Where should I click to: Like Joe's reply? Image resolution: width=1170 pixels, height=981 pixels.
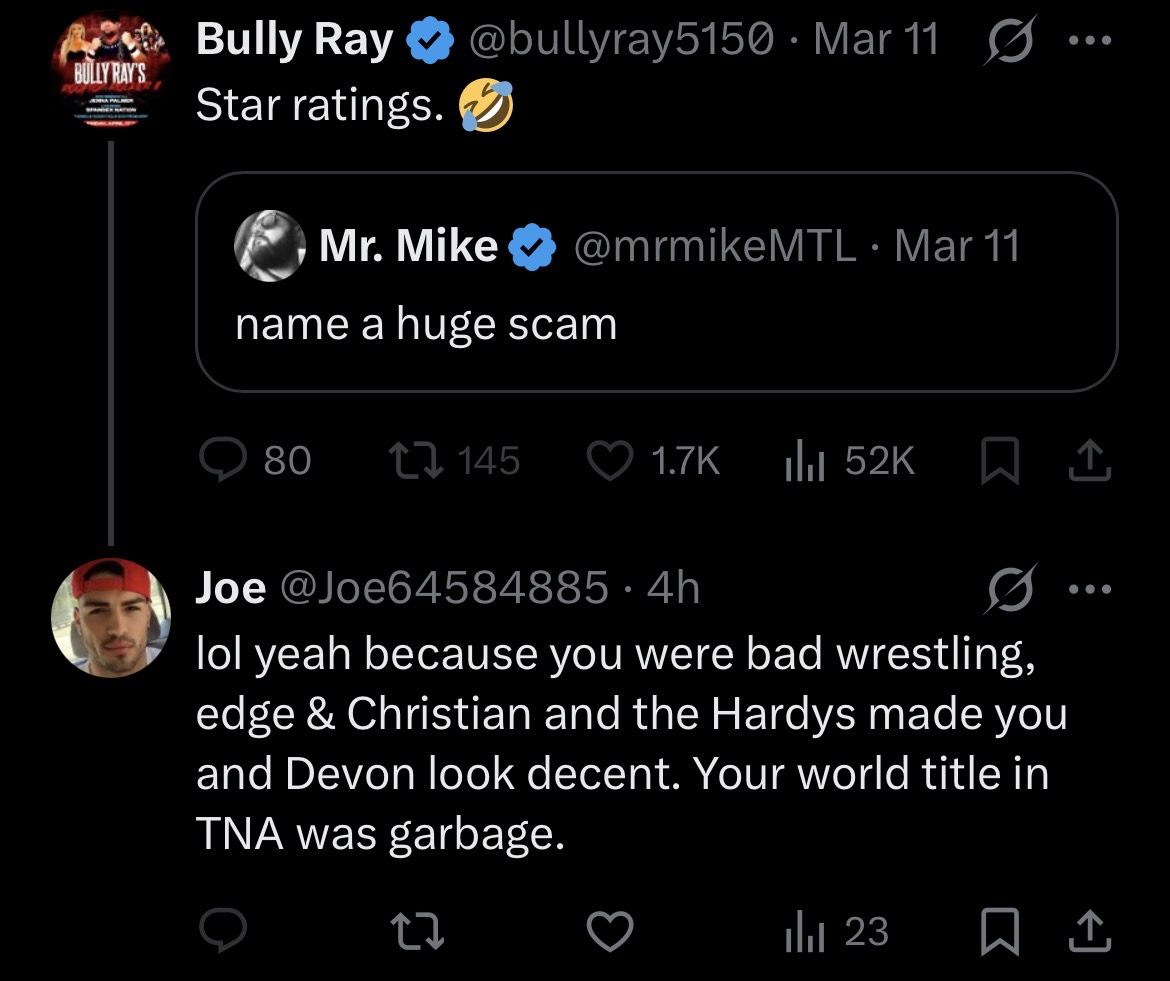pos(610,932)
